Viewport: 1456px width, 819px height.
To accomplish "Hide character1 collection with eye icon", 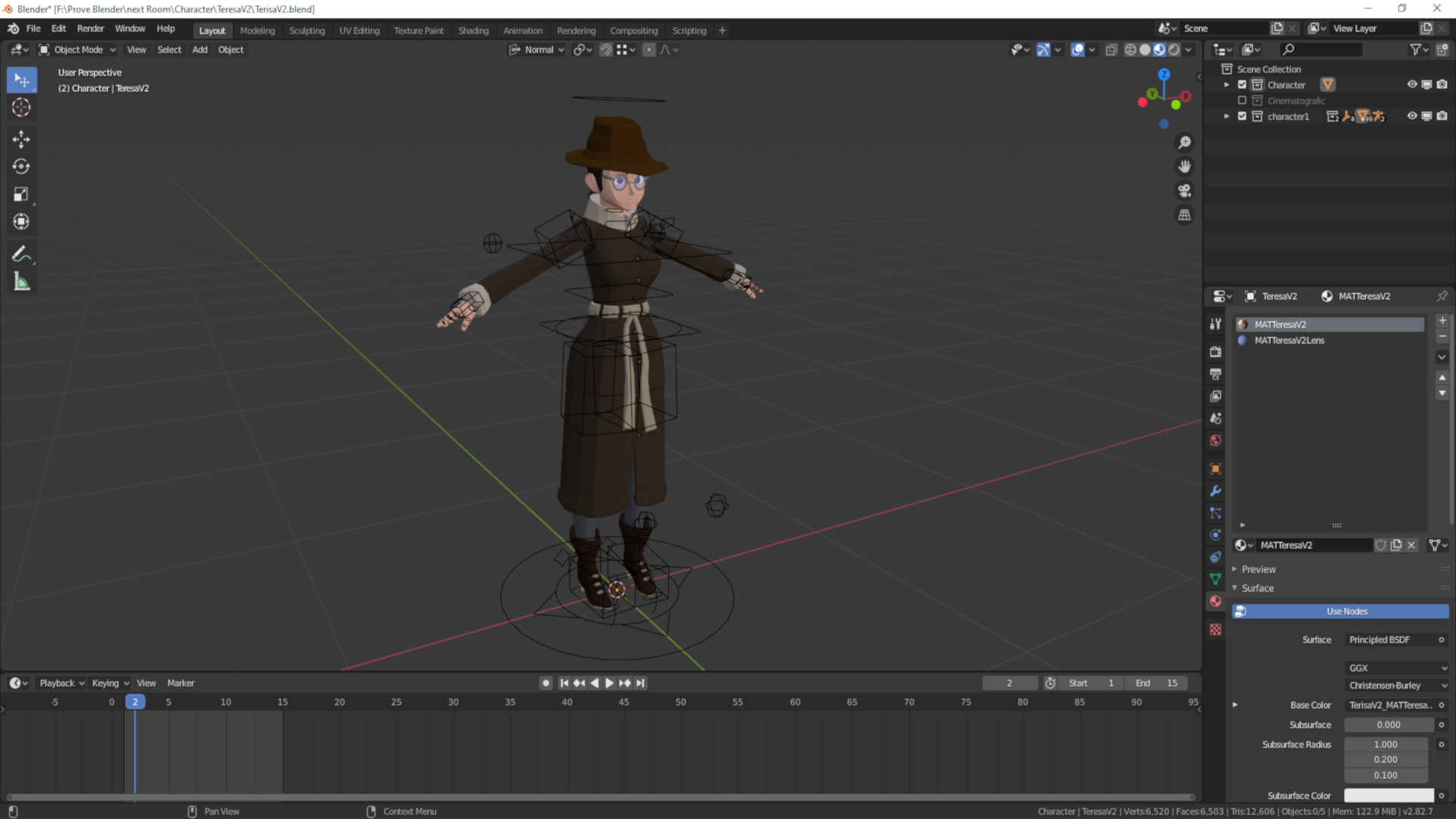I will [1412, 116].
